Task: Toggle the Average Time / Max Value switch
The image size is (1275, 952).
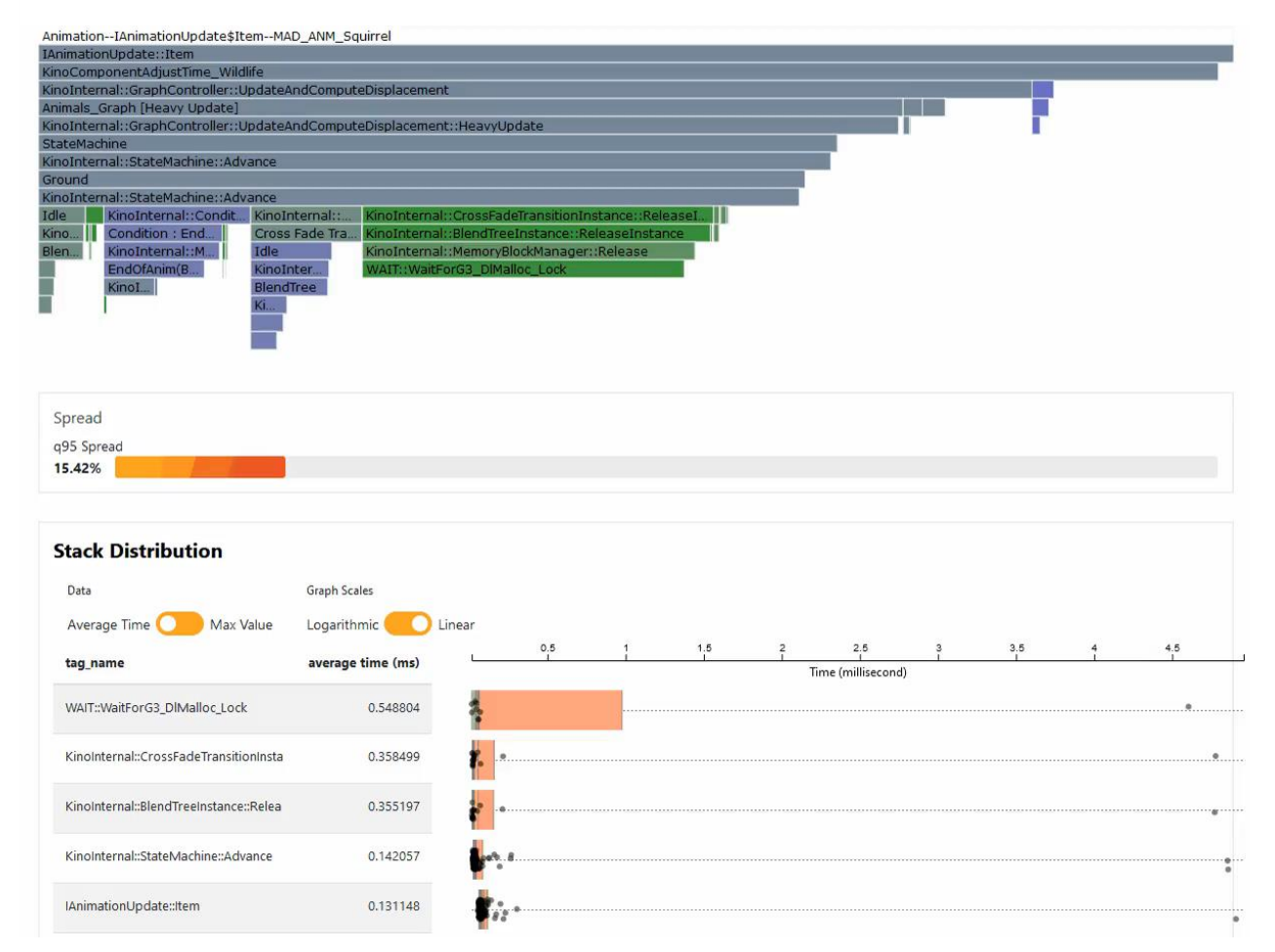Action: pos(180,624)
